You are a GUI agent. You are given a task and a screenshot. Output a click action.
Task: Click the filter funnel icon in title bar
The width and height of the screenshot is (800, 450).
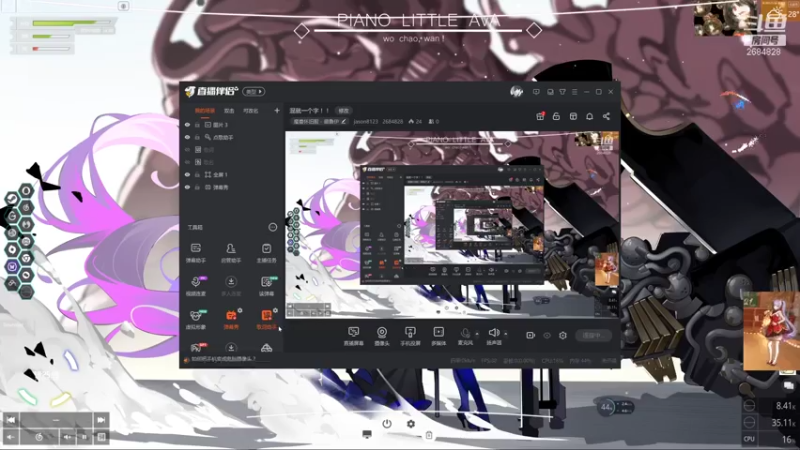pyautogui.click(x=562, y=92)
